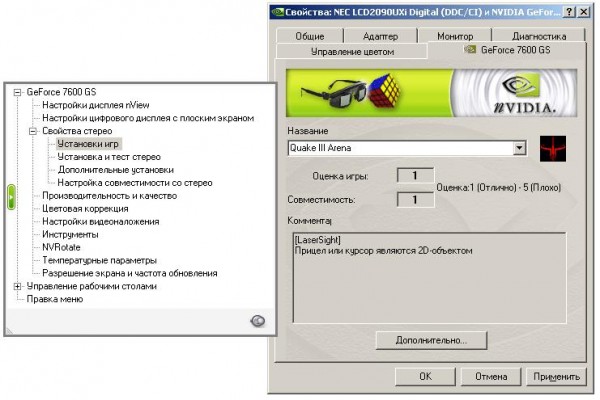Screen dimensions: 600x400
Task: Click the Отмена button
Action: point(491,377)
